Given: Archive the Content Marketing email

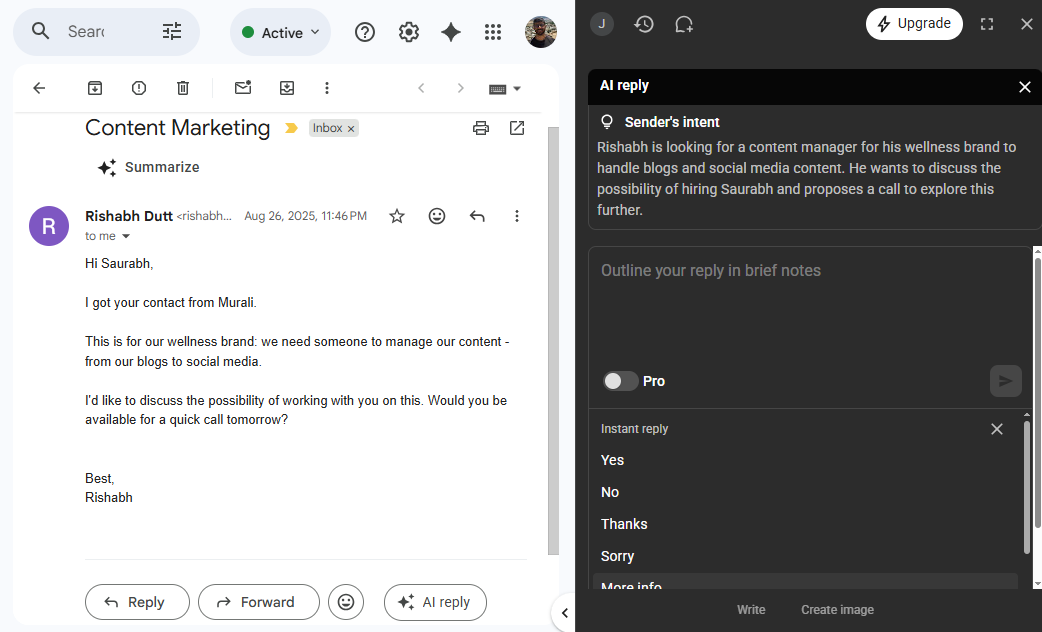Looking at the screenshot, I should [x=95, y=88].
